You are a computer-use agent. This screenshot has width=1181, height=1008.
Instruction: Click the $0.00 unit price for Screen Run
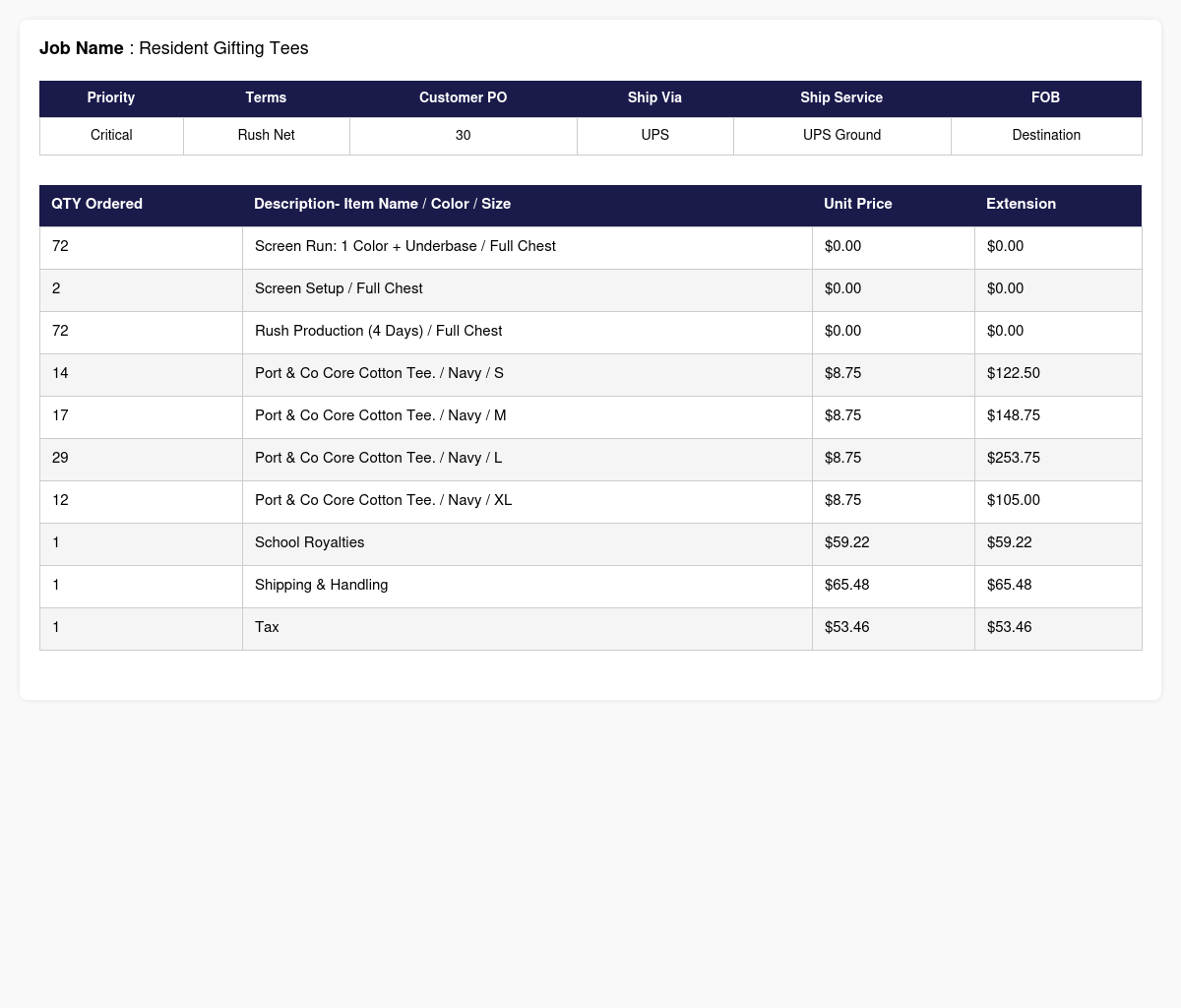[894, 247]
